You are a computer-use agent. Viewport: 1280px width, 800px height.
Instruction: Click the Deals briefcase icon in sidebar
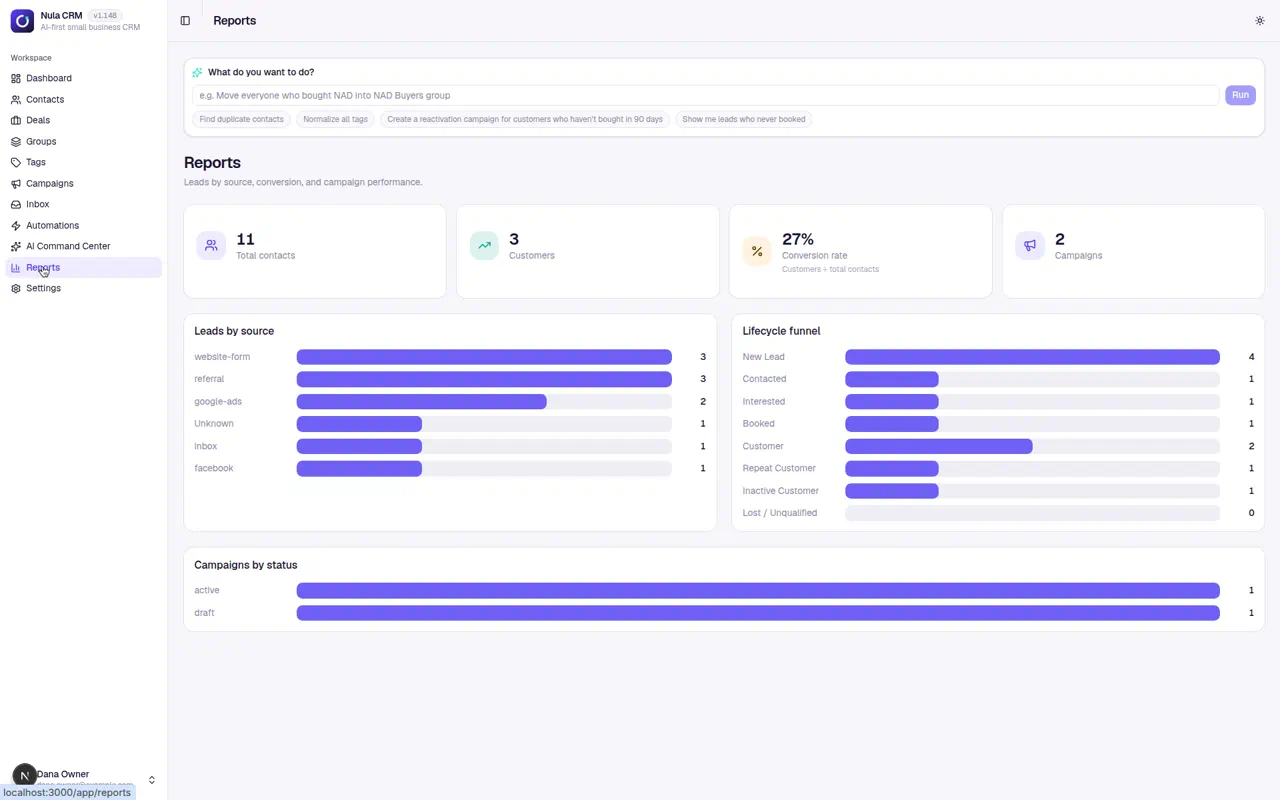pyautogui.click(x=16, y=120)
